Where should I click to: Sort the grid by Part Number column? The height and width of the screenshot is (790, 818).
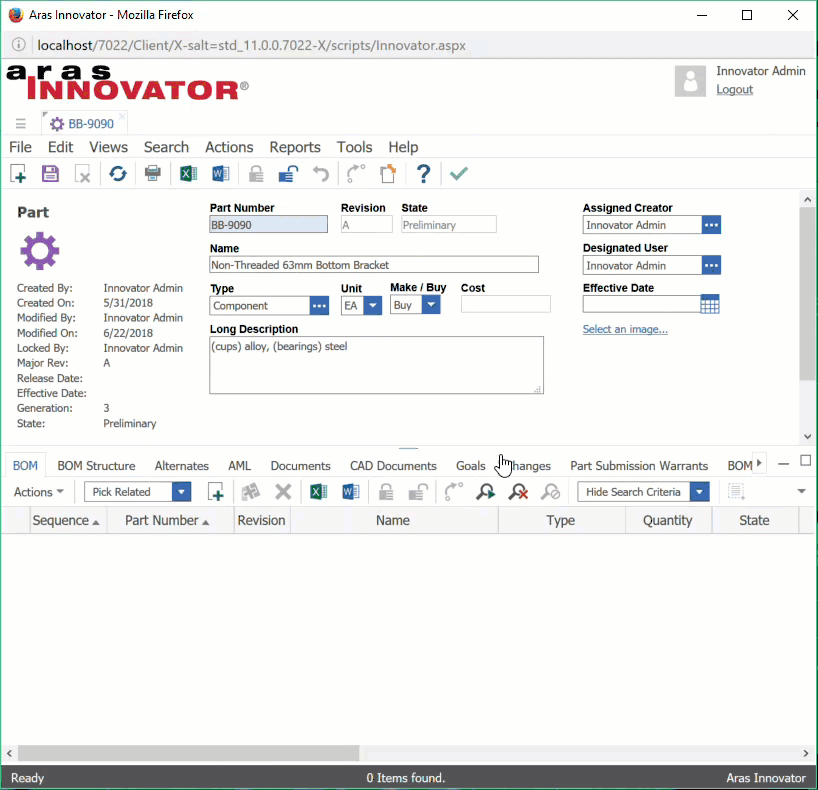point(161,520)
